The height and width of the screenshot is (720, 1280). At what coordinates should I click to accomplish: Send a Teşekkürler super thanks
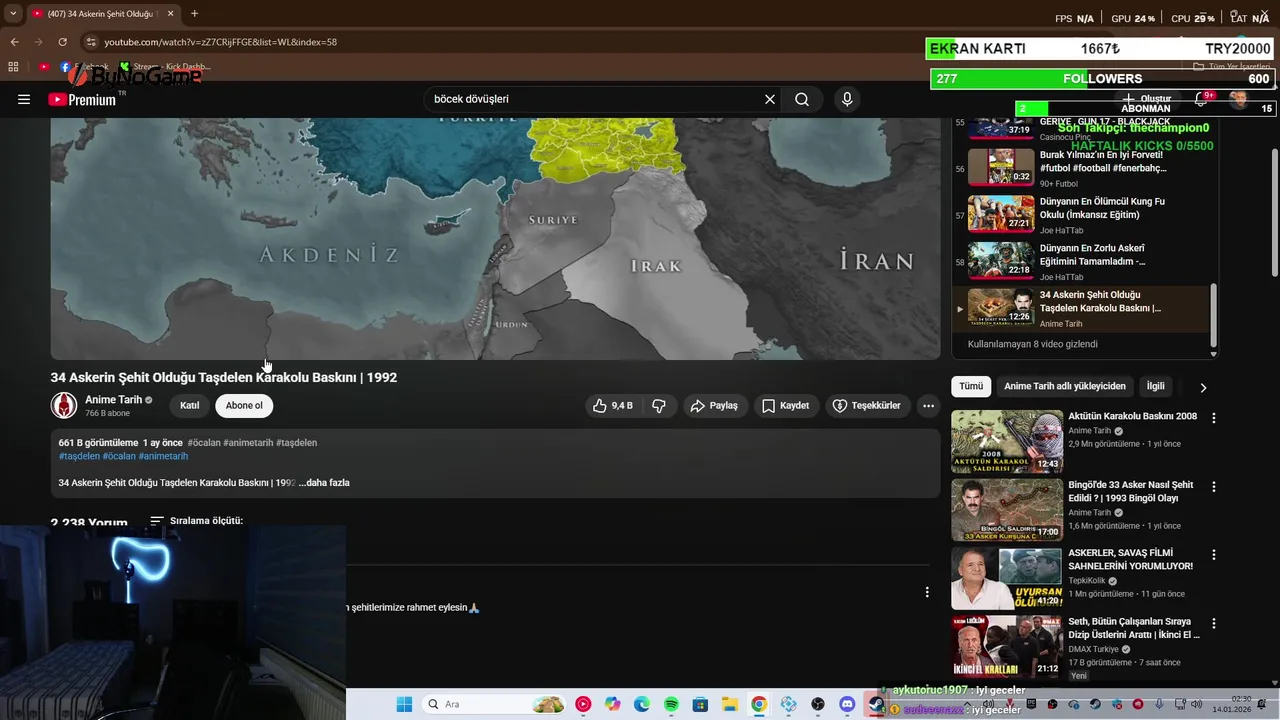(867, 406)
